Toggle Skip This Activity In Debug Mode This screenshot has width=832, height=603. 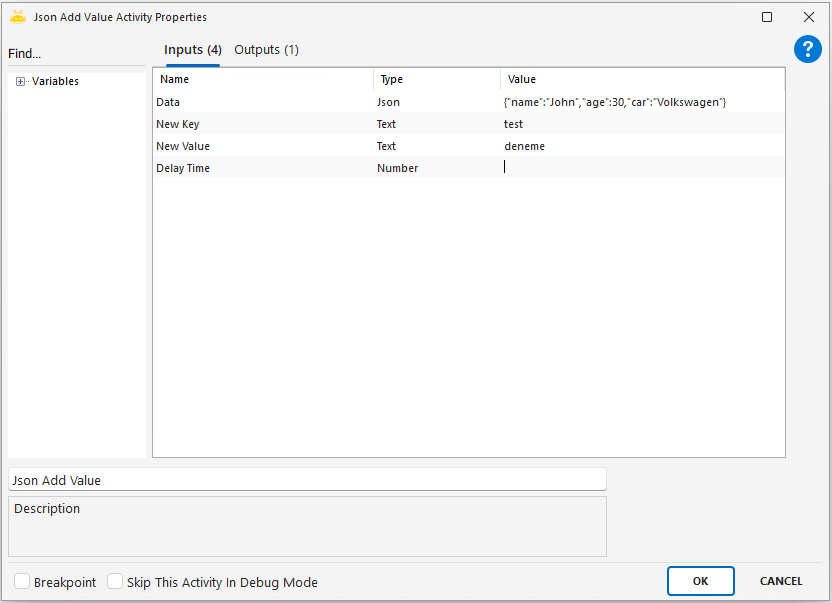[115, 582]
